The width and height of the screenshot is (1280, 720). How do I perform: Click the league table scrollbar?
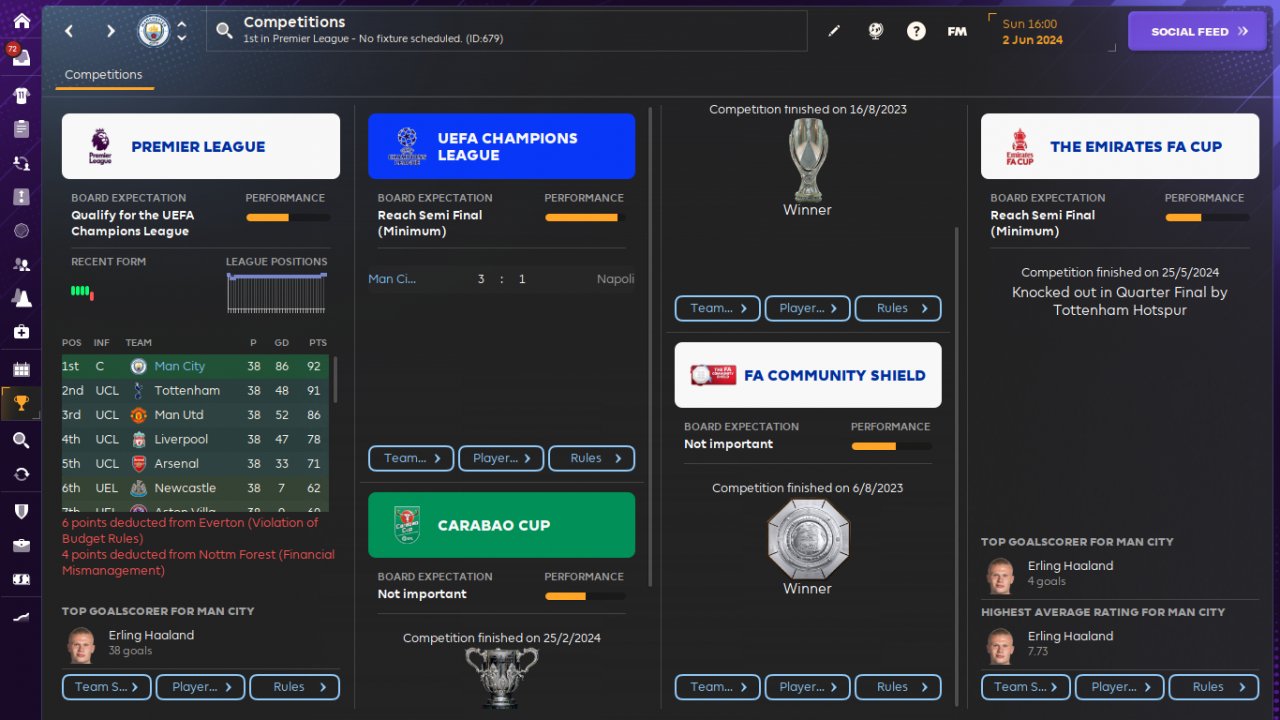334,380
